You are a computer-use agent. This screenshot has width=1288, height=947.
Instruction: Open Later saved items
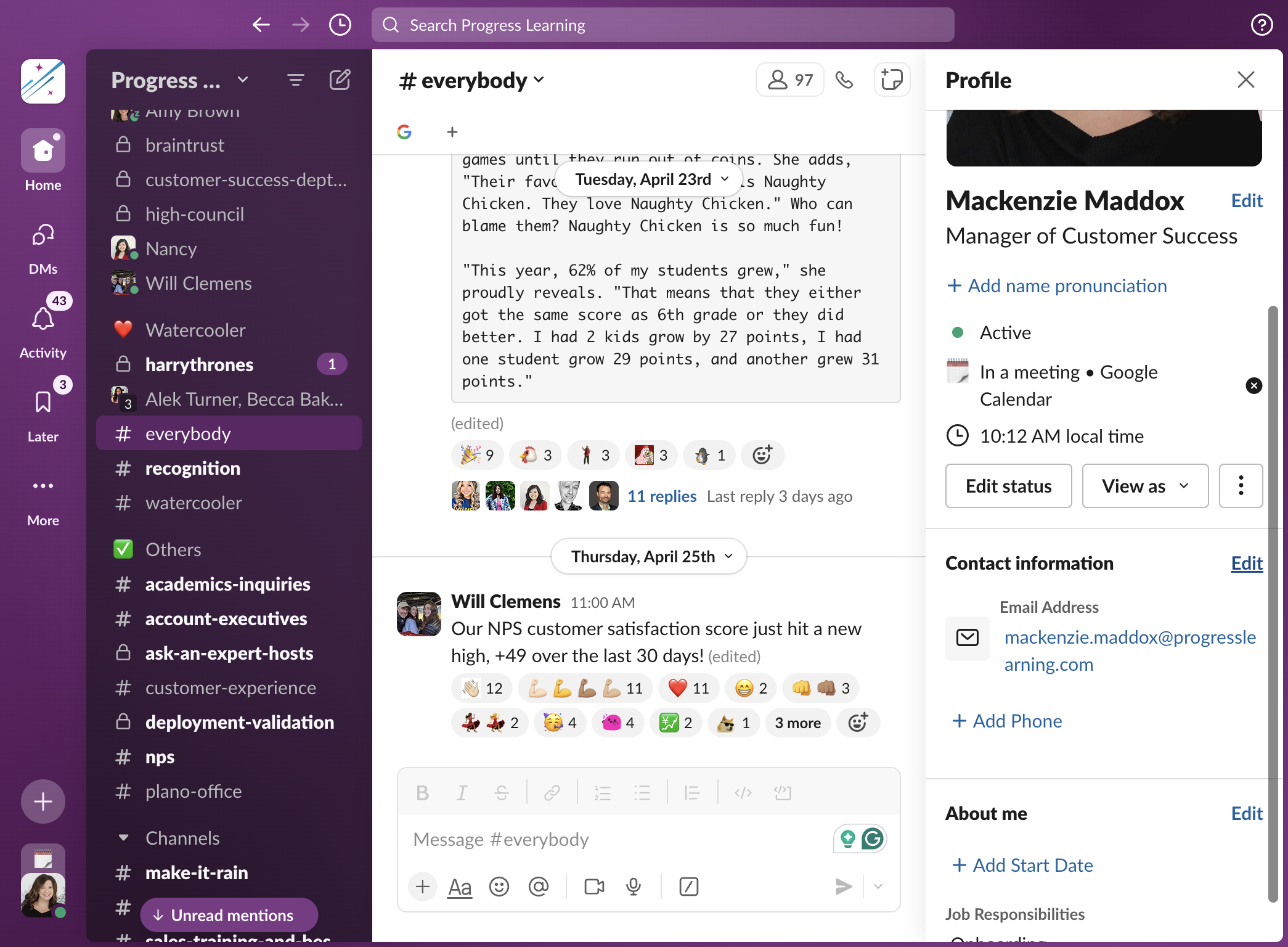coord(43,415)
